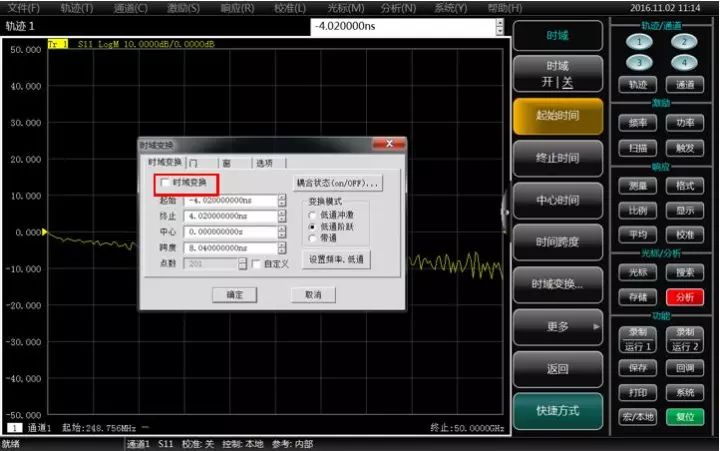Select trace button 4
The width and height of the screenshot is (720, 451).
(x=684, y=62)
